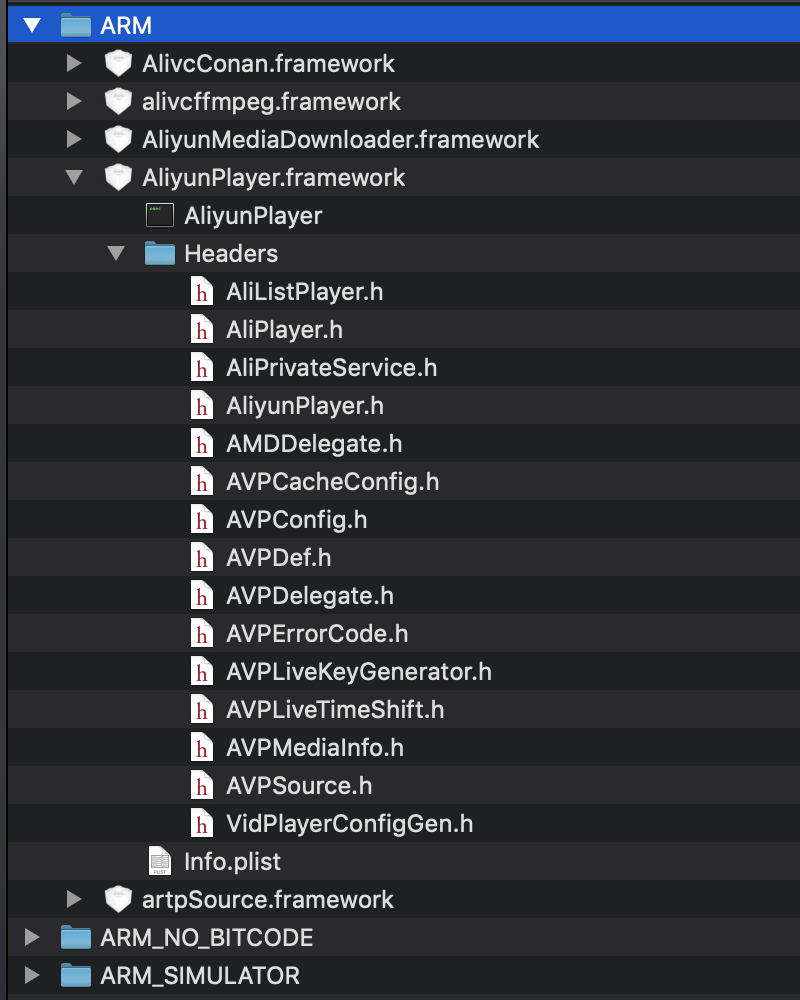
Task: Expand the ARM_SIMULATOR folder triangle
Action: tap(31, 975)
